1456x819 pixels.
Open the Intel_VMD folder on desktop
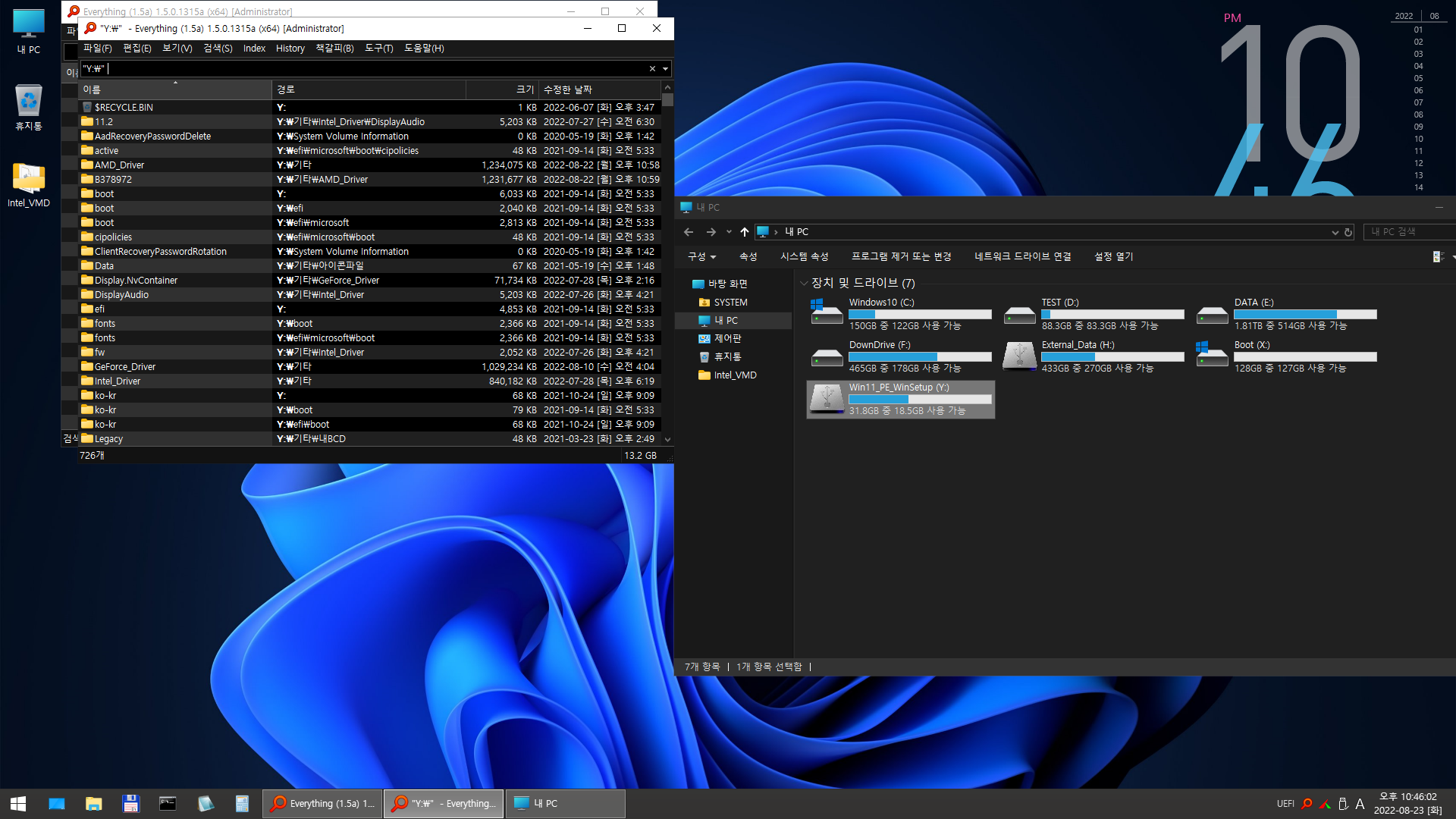pos(29,185)
